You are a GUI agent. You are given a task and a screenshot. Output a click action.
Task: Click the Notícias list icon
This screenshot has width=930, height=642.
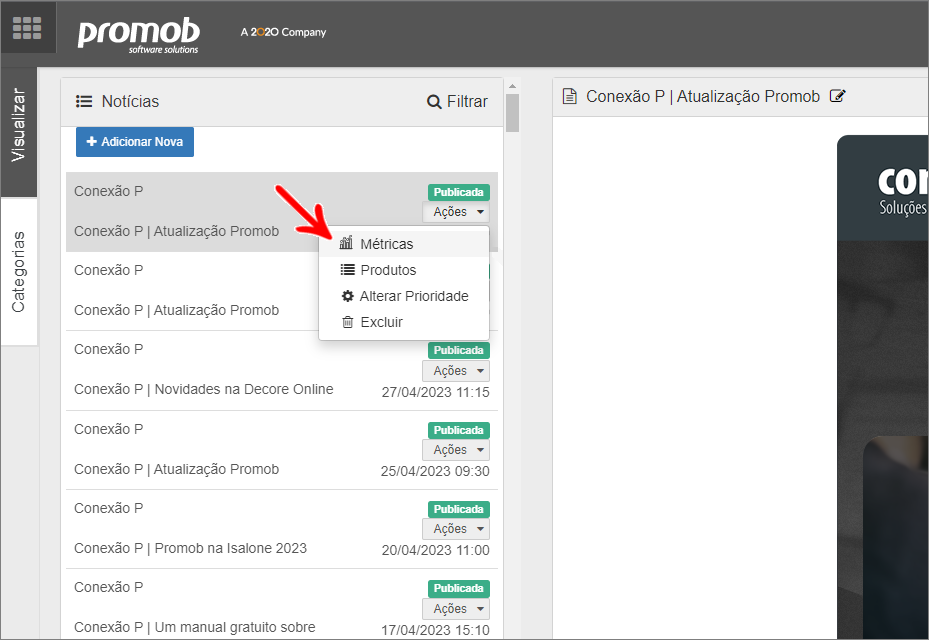[x=84, y=101]
